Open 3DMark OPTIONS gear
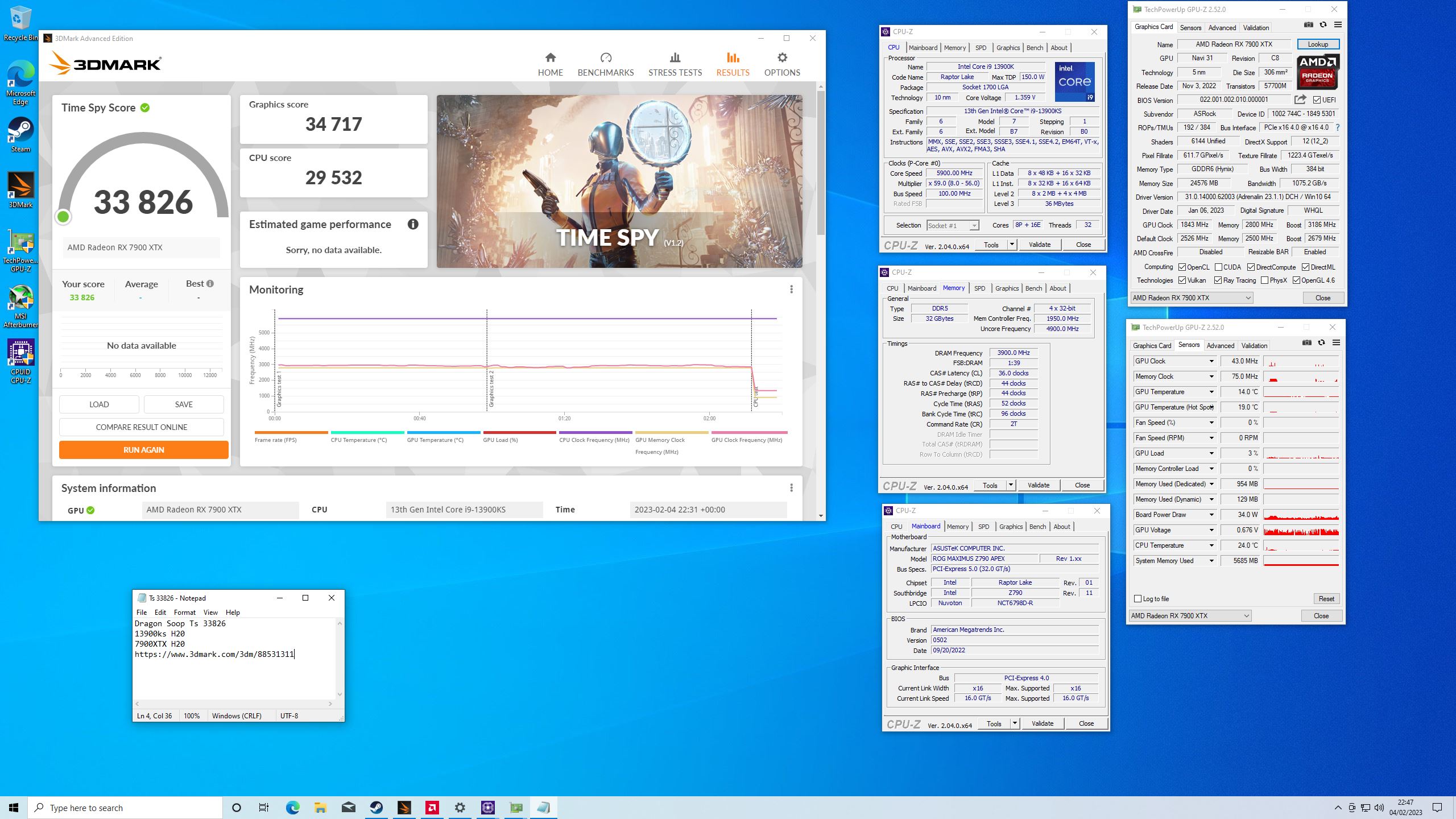Viewport: 1456px width, 819px height. click(782, 64)
